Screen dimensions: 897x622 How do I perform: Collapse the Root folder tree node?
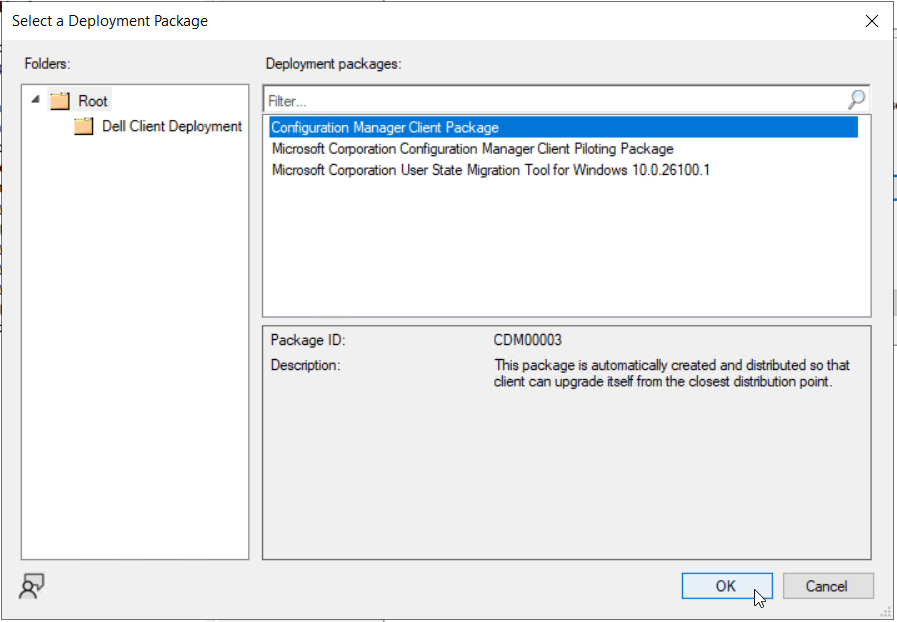point(36,100)
